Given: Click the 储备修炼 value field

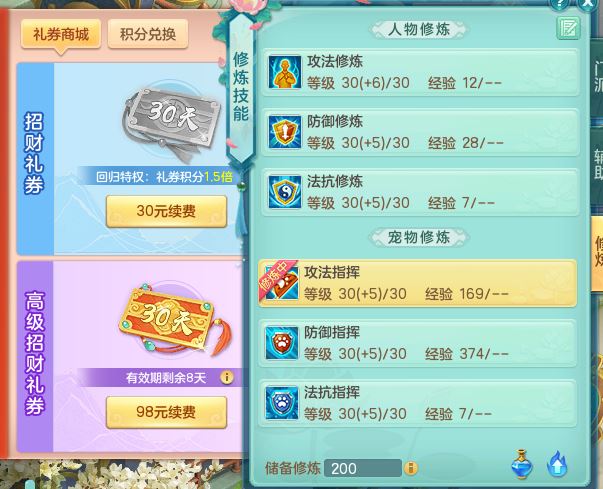Looking at the screenshot, I should 363,468.
